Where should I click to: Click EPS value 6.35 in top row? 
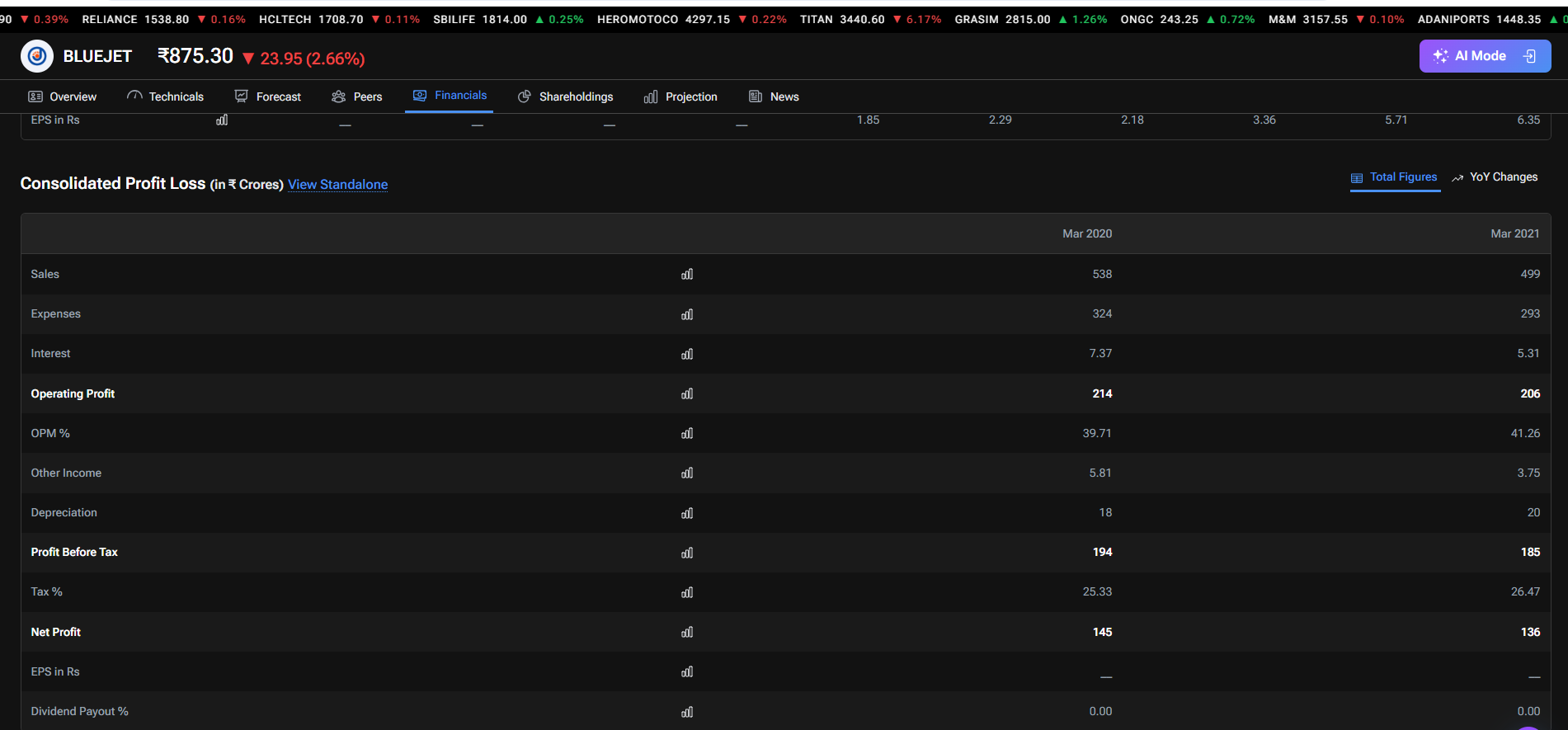[1528, 120]
